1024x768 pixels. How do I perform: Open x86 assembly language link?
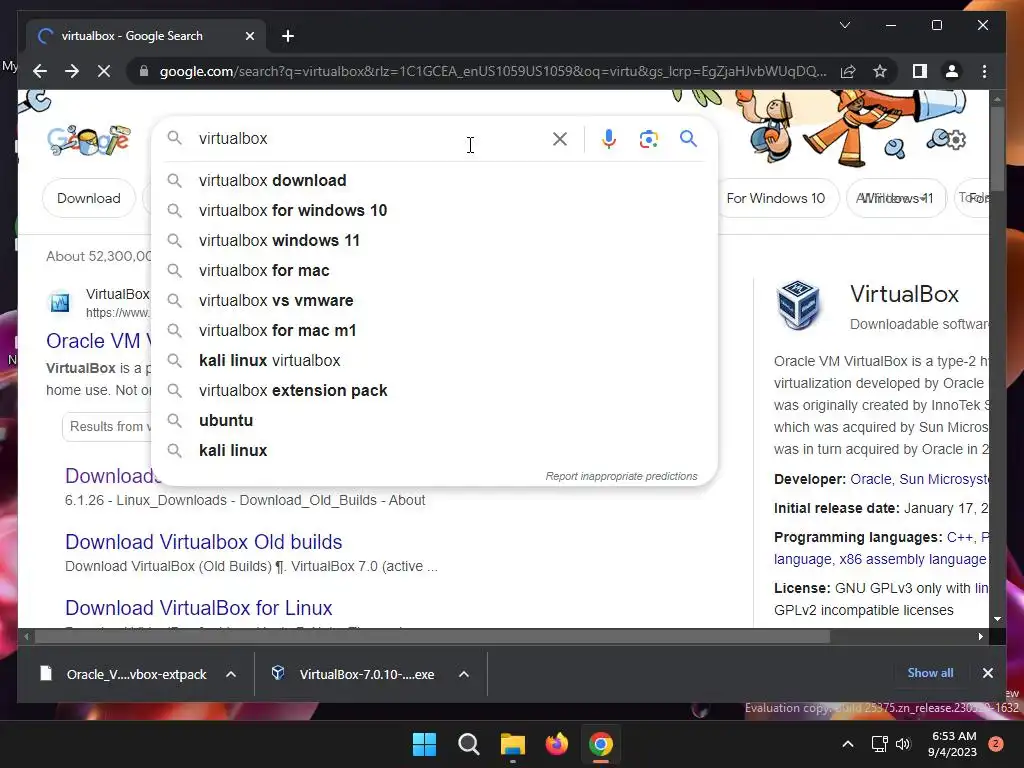[912, 559]
